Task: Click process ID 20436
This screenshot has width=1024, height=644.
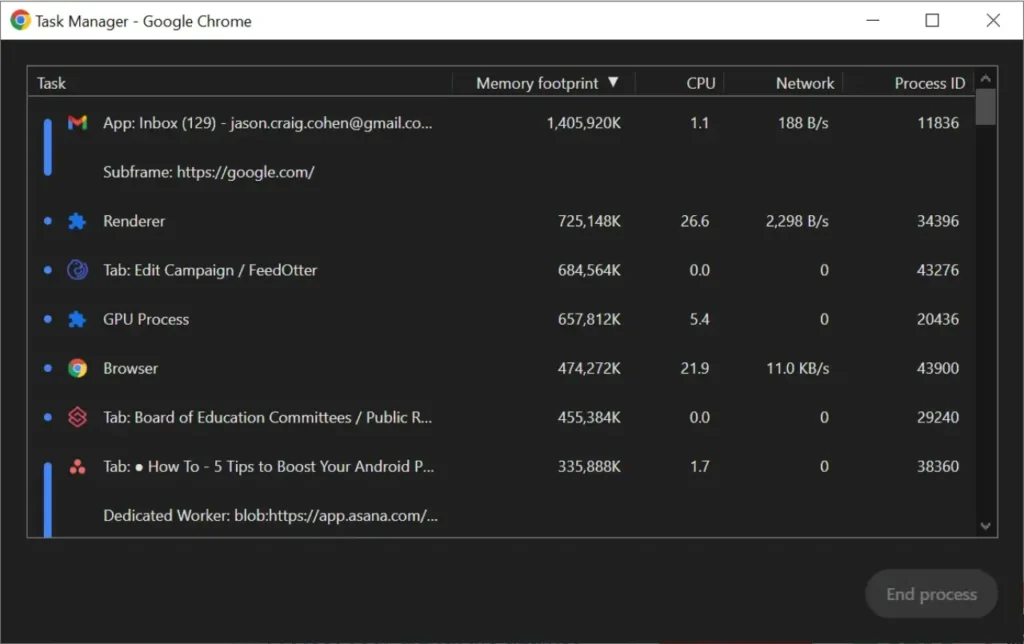Action: click(x=938, y=319)
